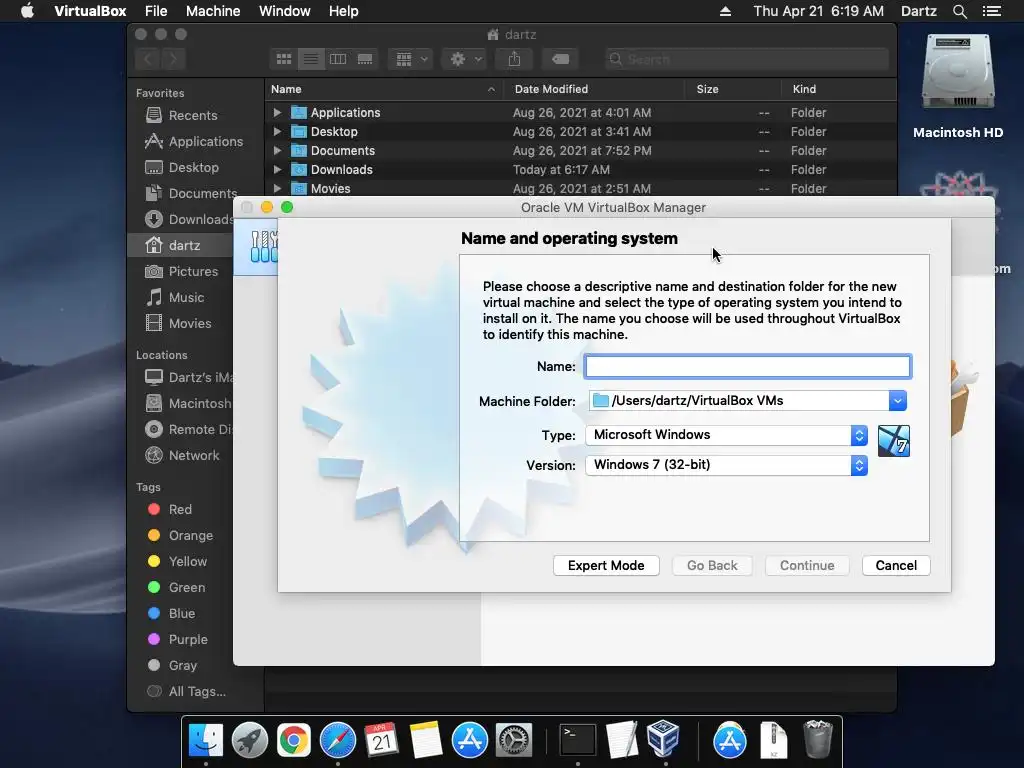Expand the Applications folder in Finder
The width and height of the screenshot is (1024, 768).
click(x=277, y=112)
